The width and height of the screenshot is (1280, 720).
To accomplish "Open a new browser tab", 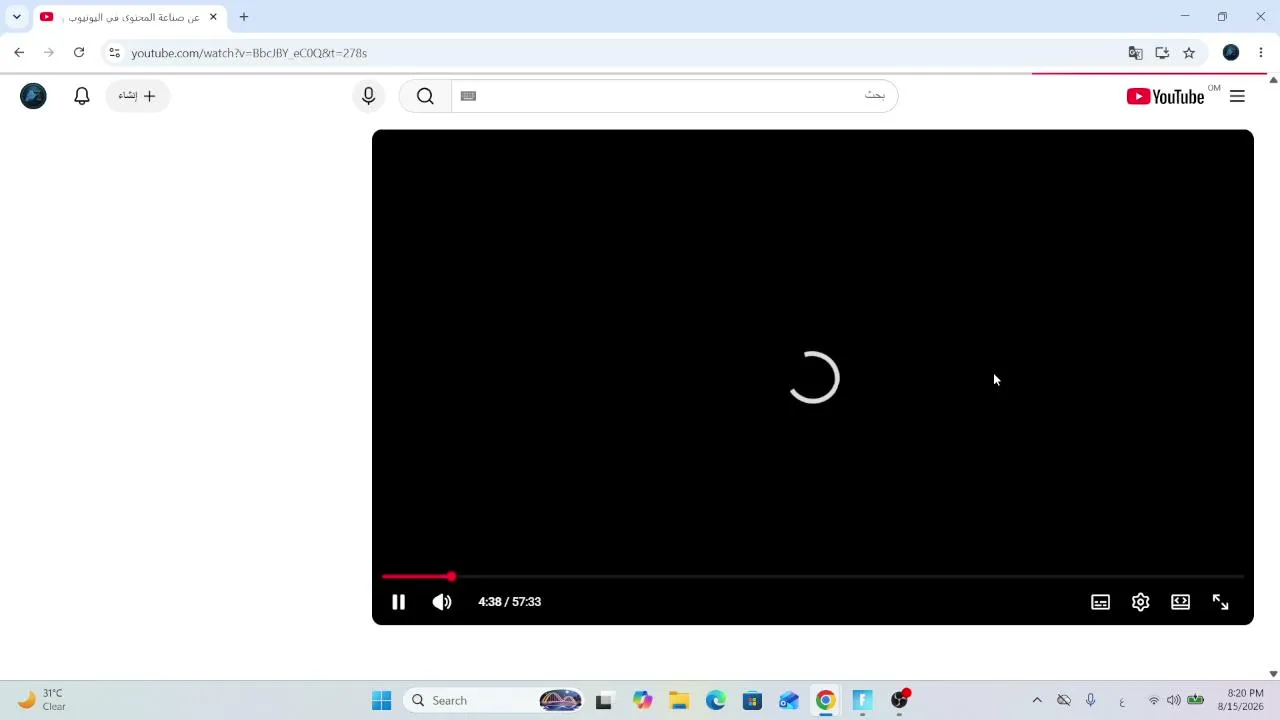I will pyautogui.click(x=243, y=17).
